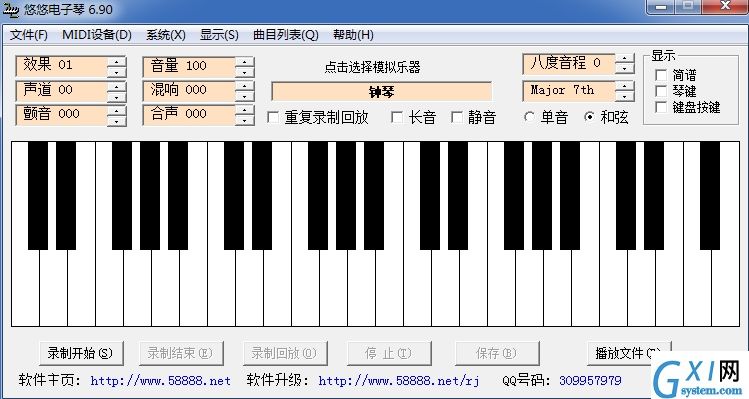749x399 pixels.
Task: Open the 系统(X) menu
Action: coord(166,35)
